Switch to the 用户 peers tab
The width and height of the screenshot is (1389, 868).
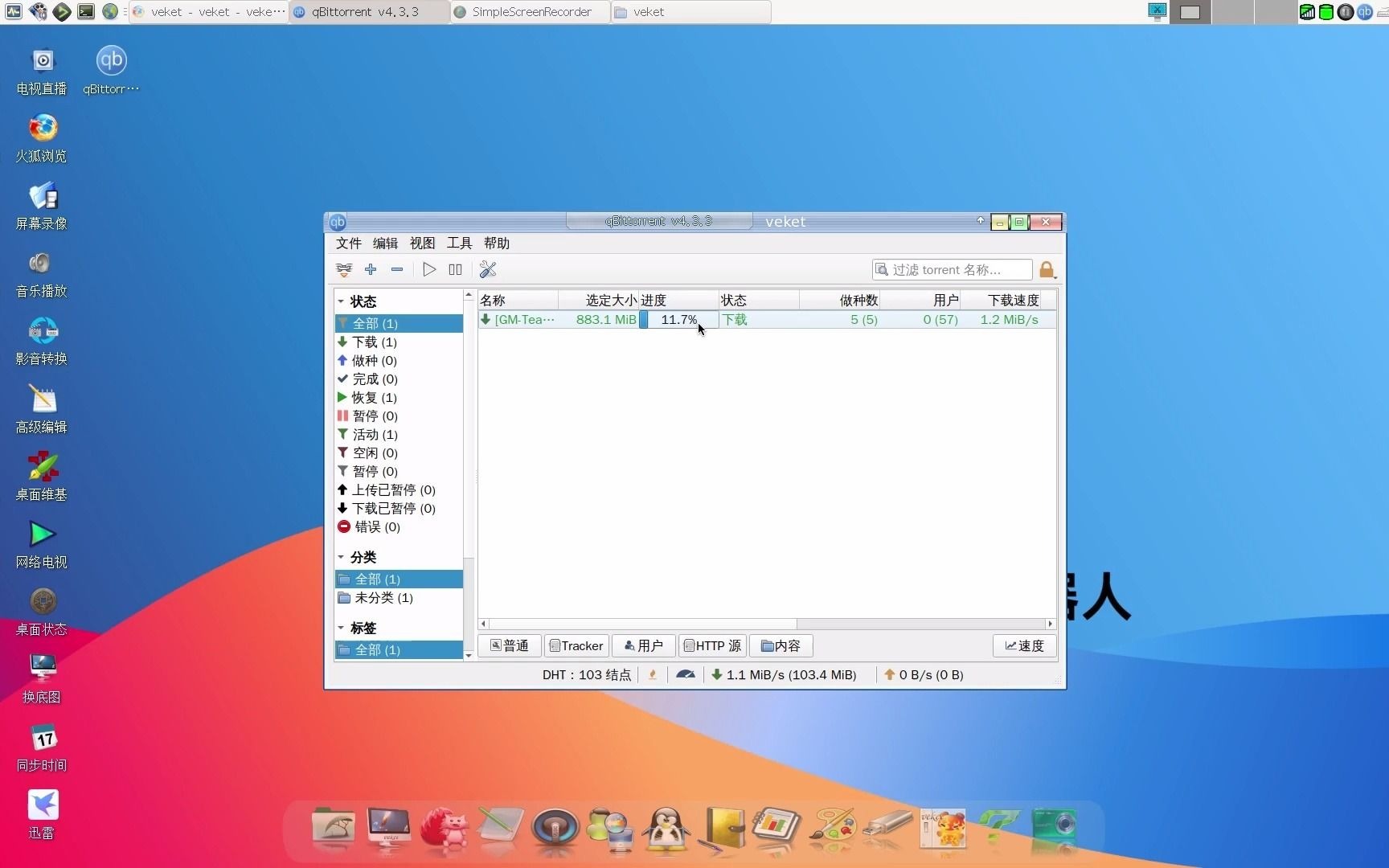point(644,645)
